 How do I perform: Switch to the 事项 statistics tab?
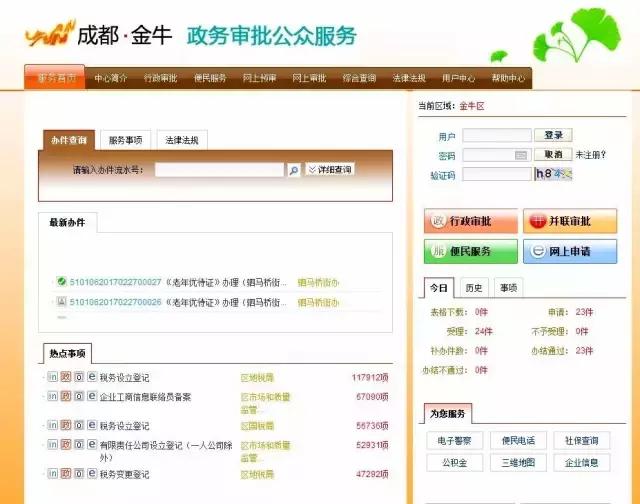click(509, 288)
